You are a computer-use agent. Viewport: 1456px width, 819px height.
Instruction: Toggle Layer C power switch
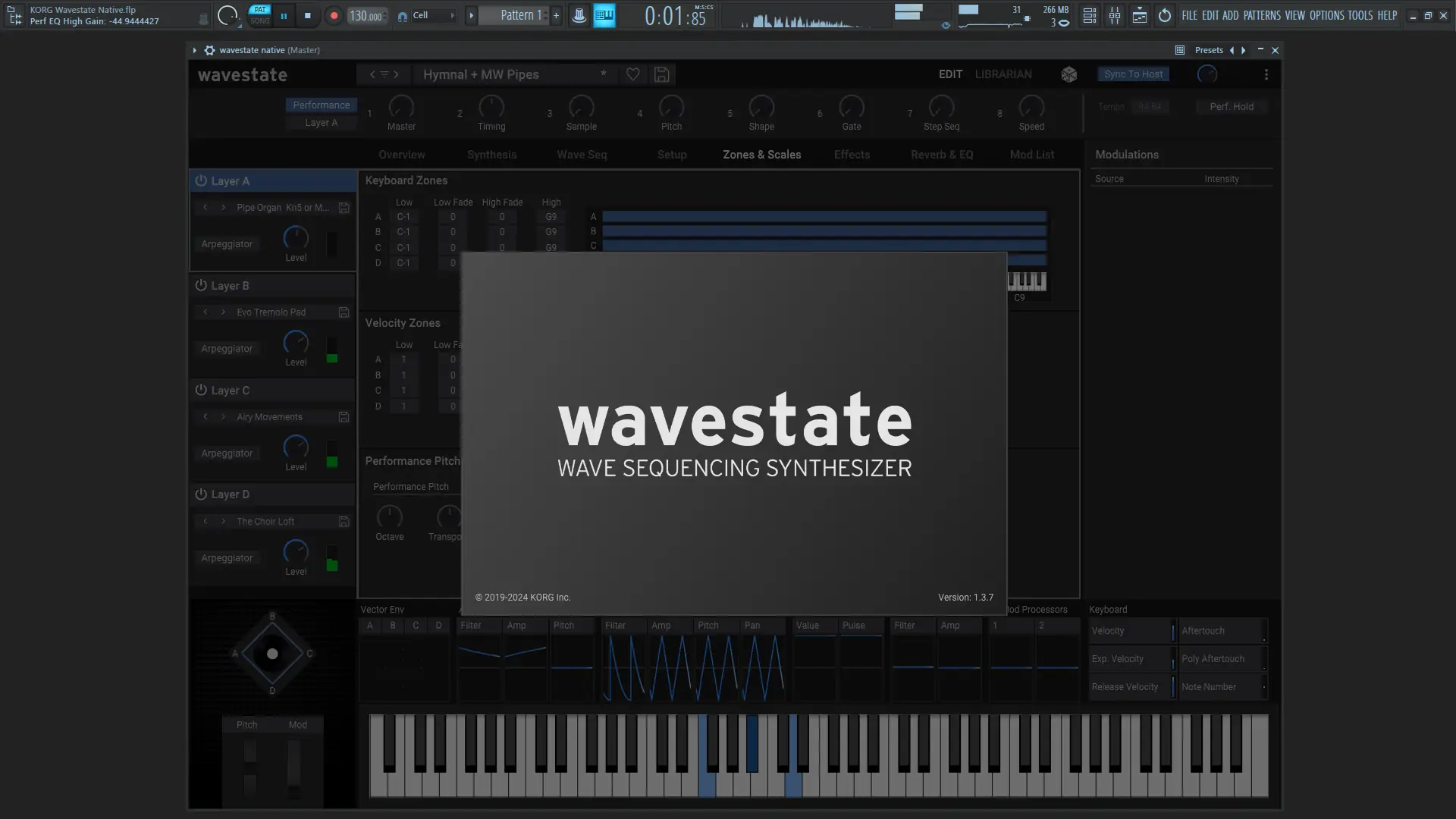[x=201, y=390]
